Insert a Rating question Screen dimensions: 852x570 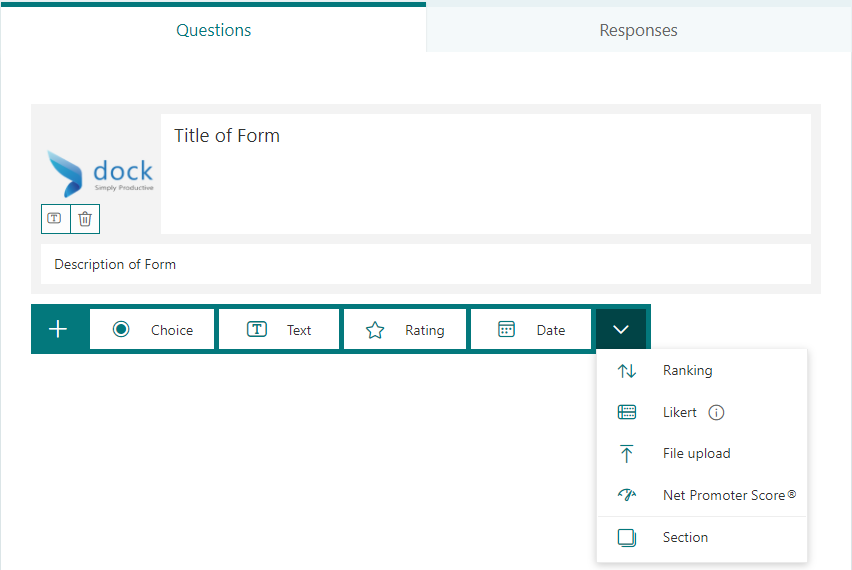coord(405,330)
